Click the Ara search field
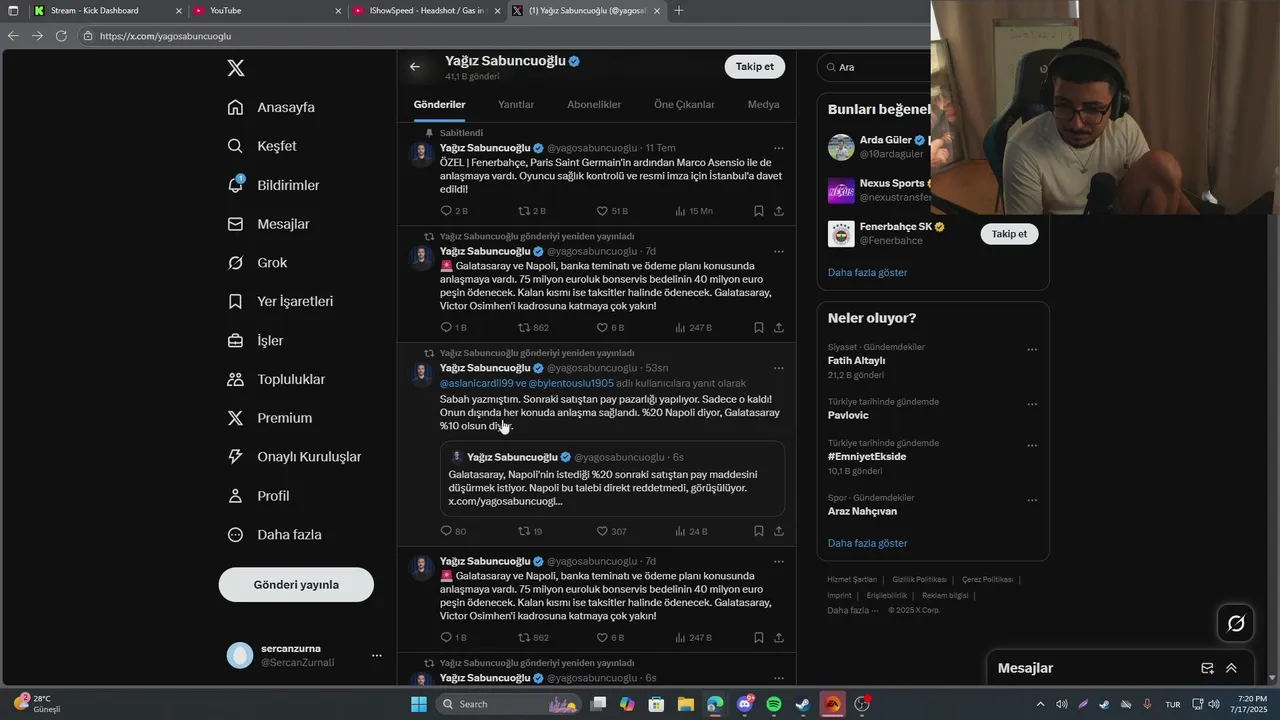Screen dimensions: 1280x720 (876, 67)
